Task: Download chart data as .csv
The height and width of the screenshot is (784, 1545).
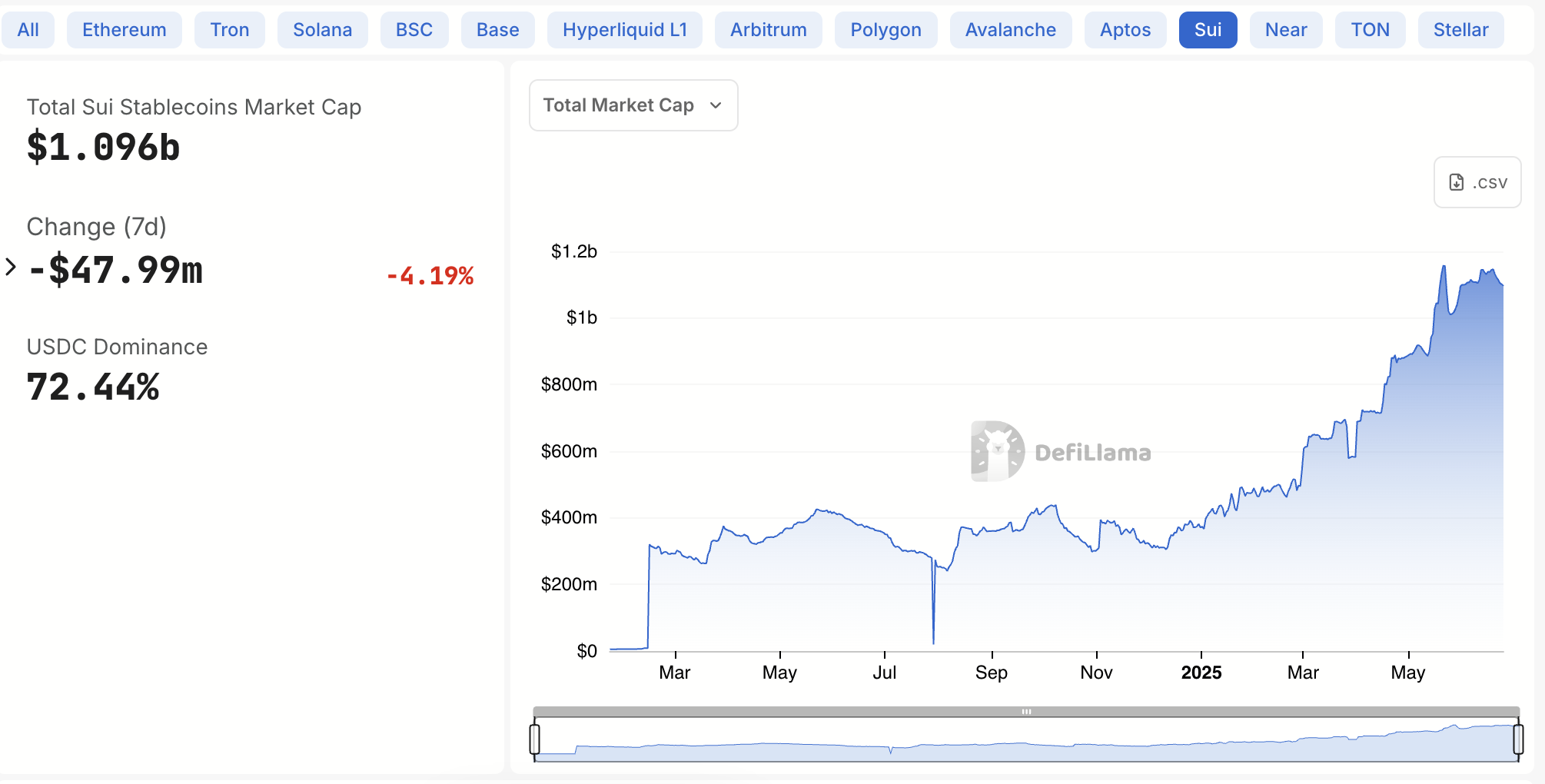Action: tap(1477, 182)
